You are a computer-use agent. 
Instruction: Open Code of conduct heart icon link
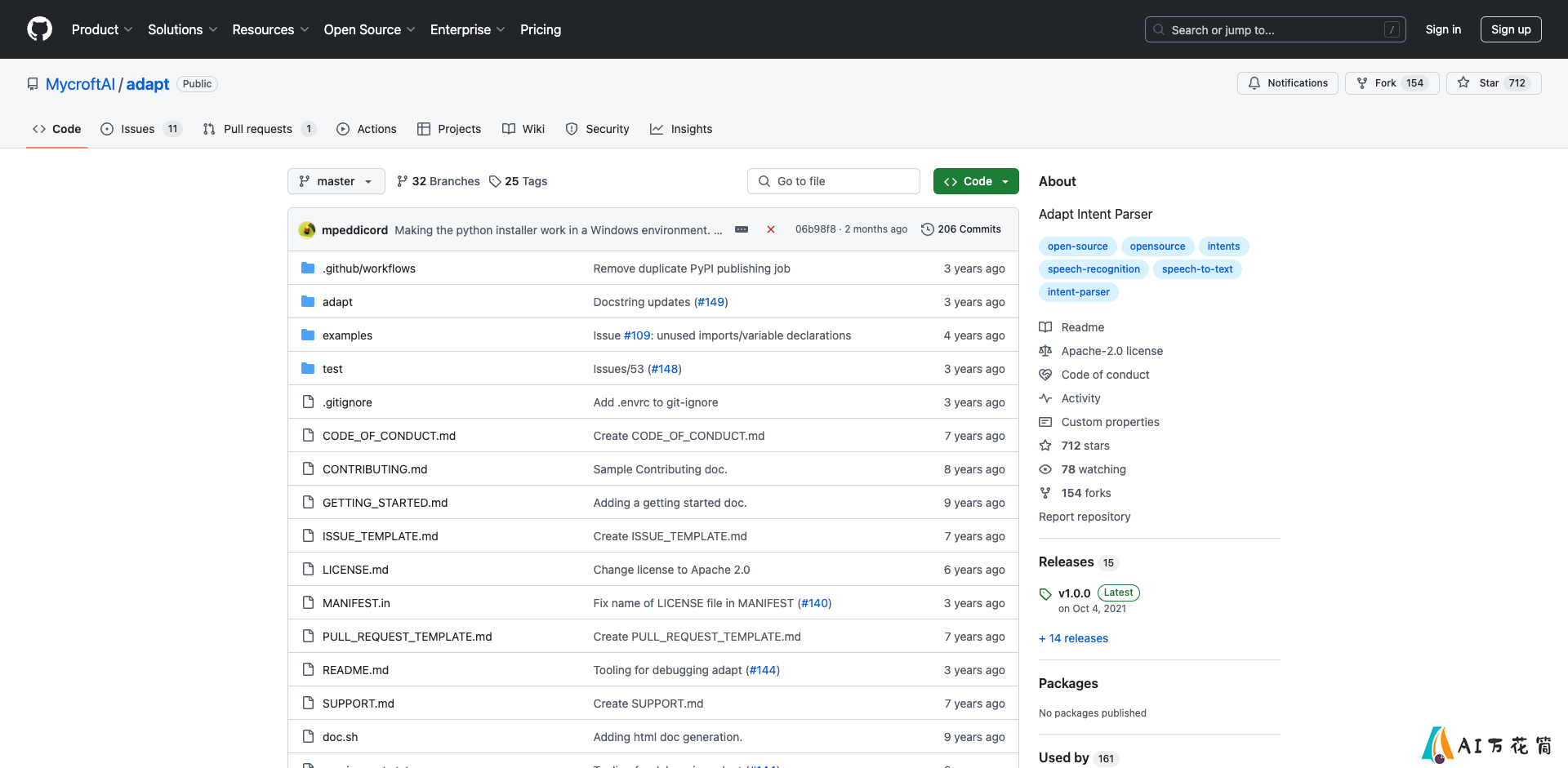click(x=1045, y=375)
